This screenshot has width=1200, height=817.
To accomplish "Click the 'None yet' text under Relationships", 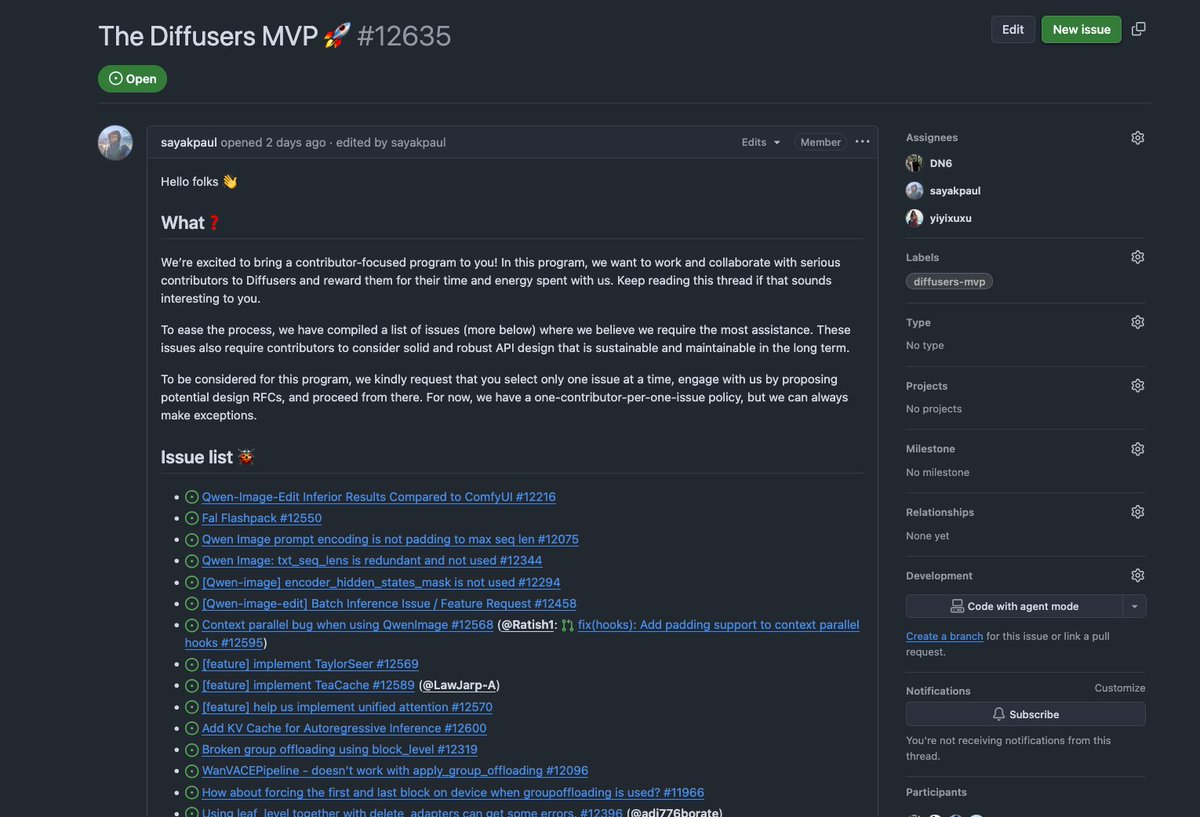I will 928,536.
